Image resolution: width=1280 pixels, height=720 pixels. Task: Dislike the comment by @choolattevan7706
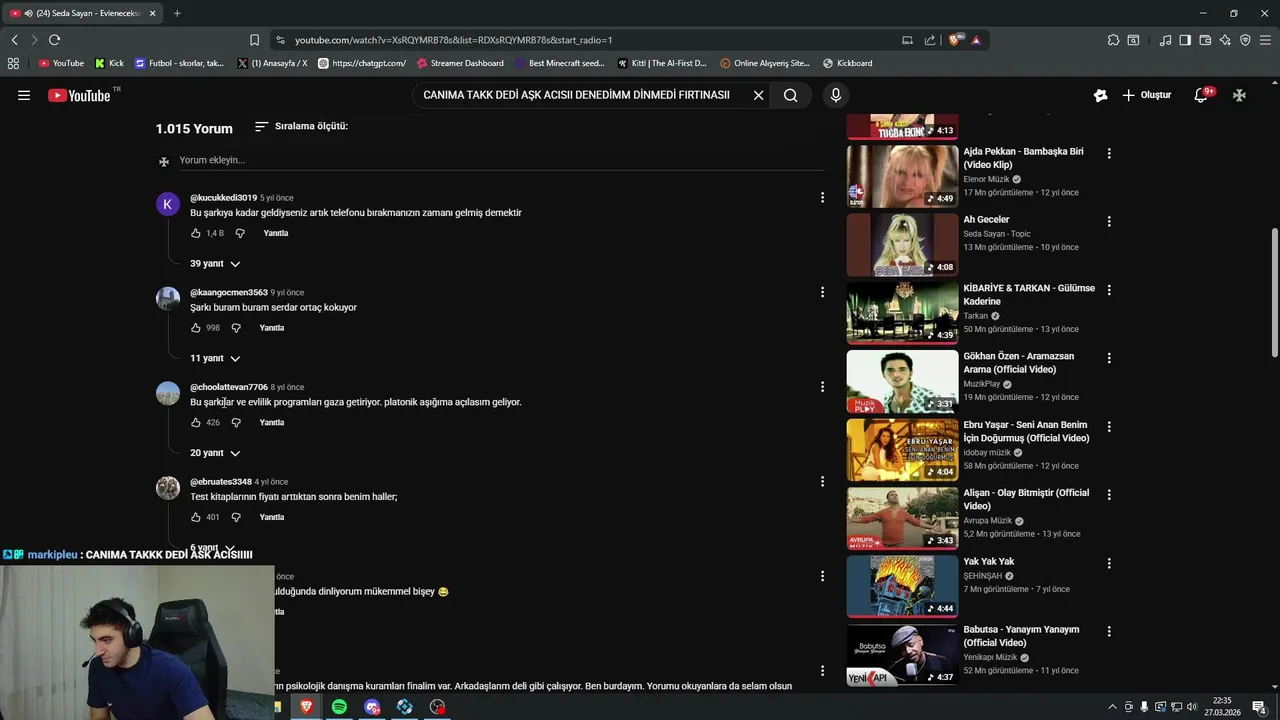pos(236,423)
